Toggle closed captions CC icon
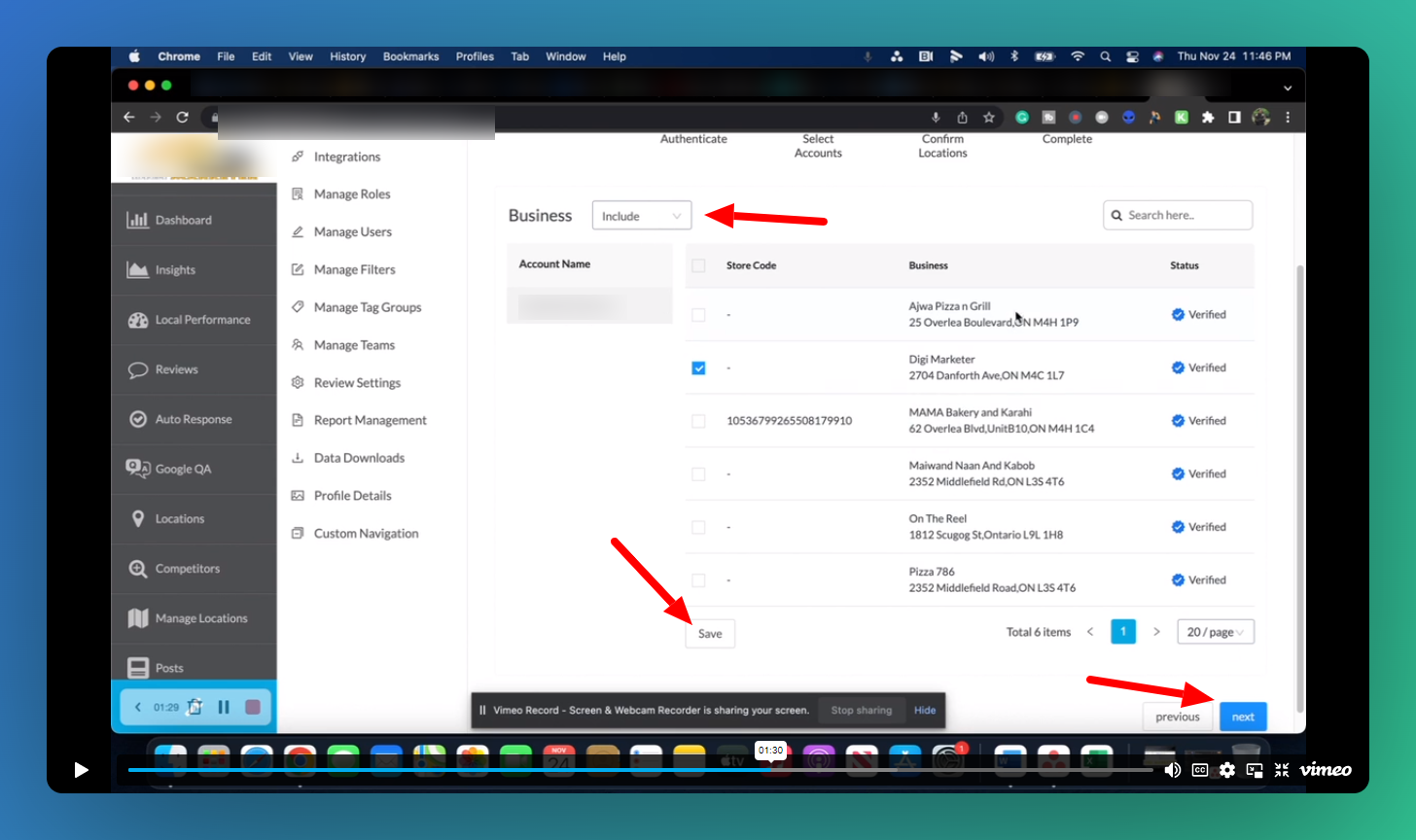Viewport: 1416px width, 840px height. coord(1200,770)
